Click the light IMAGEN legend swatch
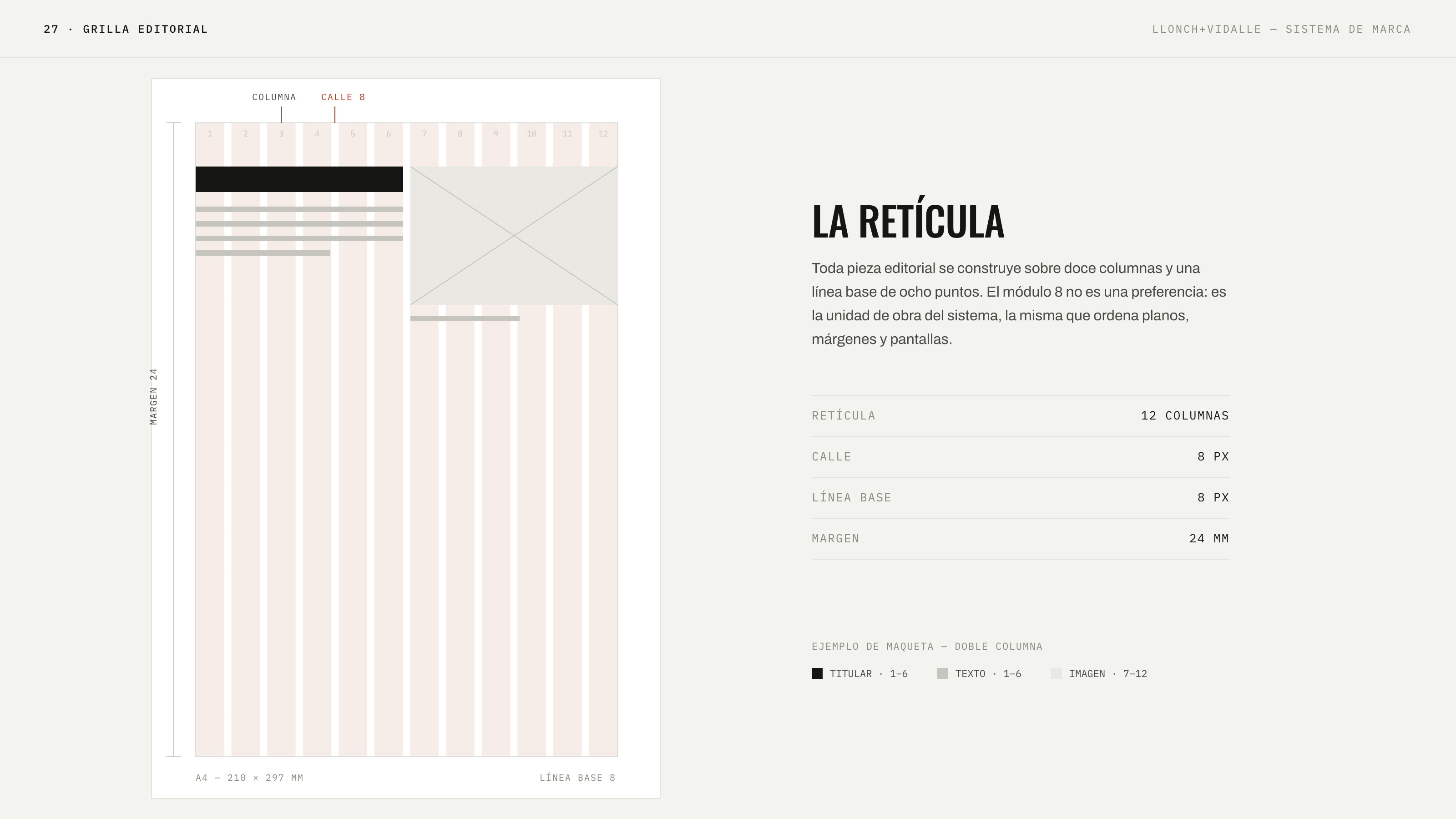This screenshot has height=819, width=1456. point(1057,673)
